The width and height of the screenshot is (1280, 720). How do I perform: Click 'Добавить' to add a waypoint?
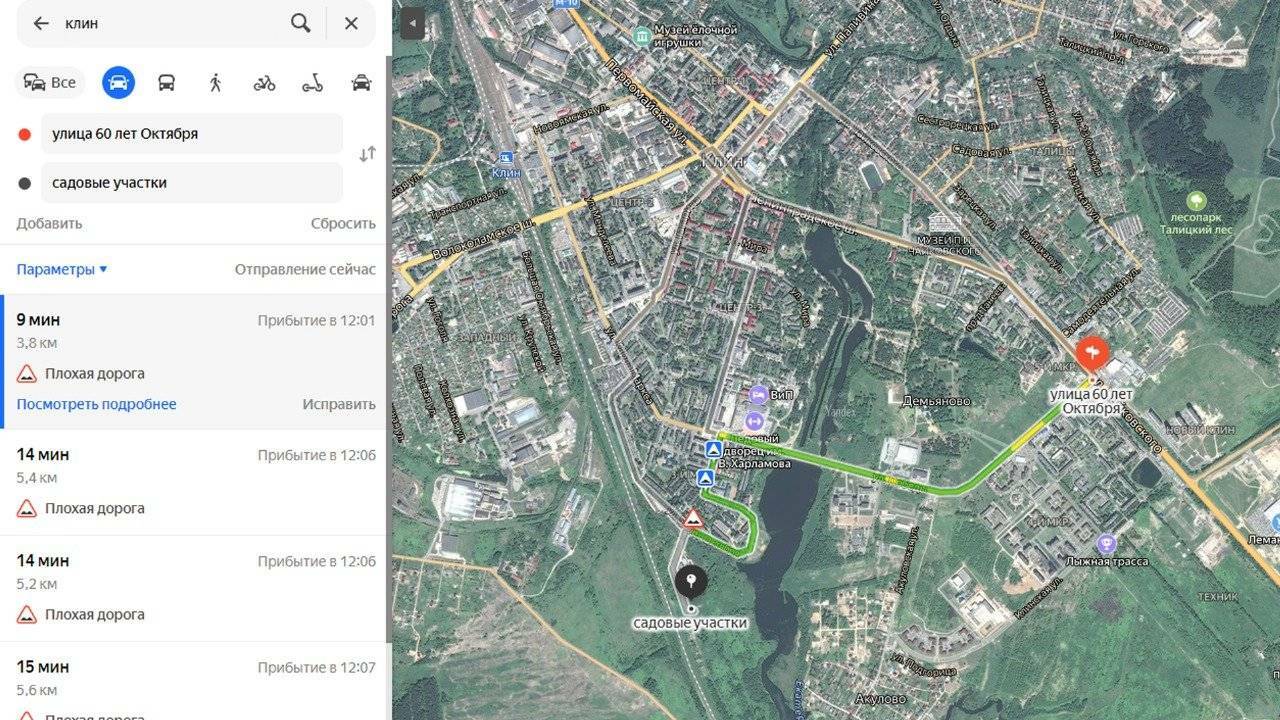click(49, 223)
